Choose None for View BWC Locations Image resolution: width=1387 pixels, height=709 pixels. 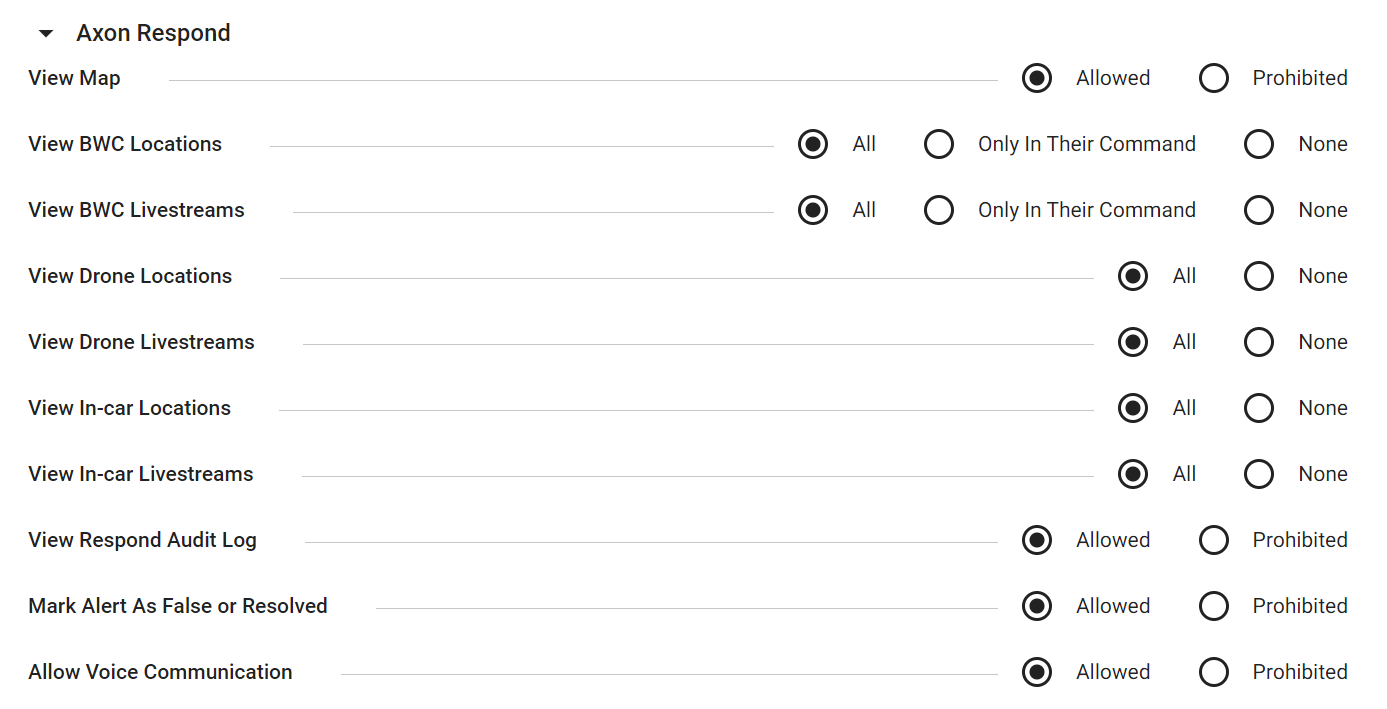(x=1259, y=144)
